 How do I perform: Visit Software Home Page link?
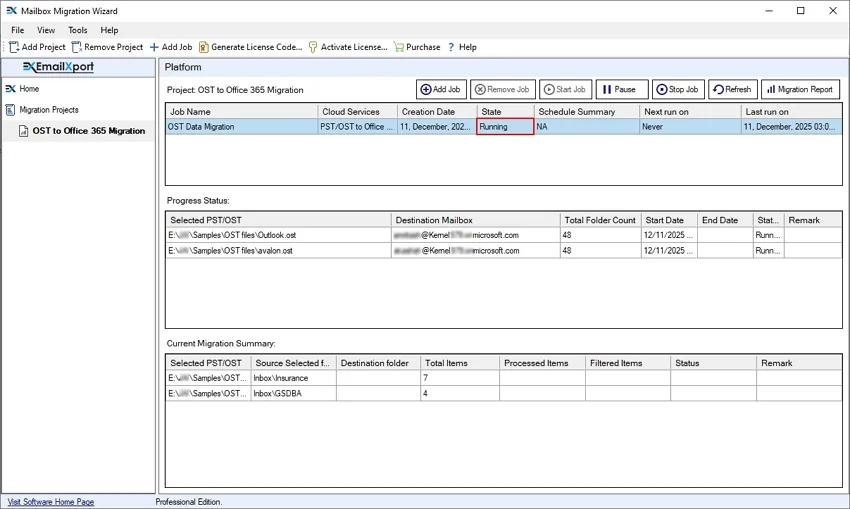coord(51,502)
